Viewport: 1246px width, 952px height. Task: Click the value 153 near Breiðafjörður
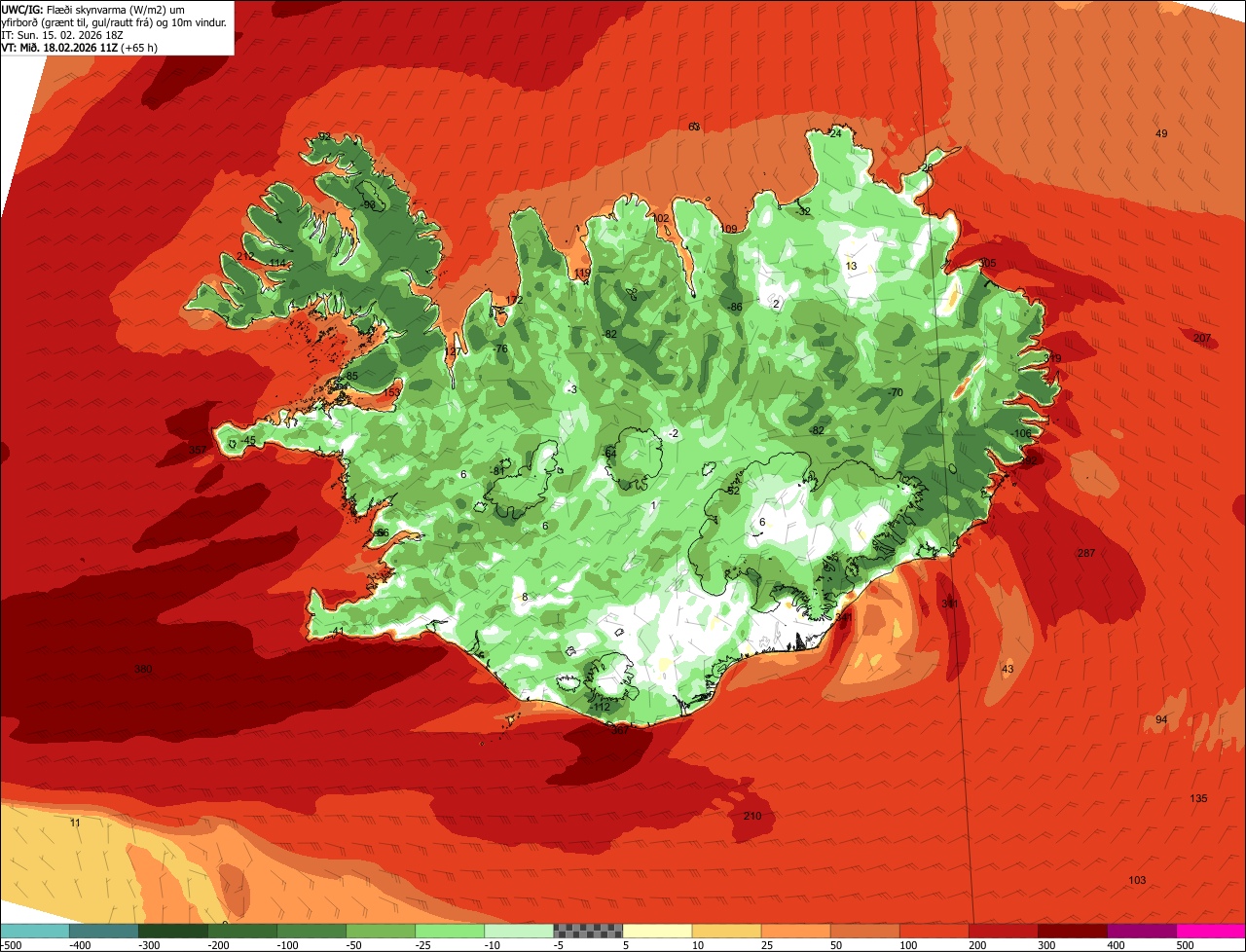(391, 391)
